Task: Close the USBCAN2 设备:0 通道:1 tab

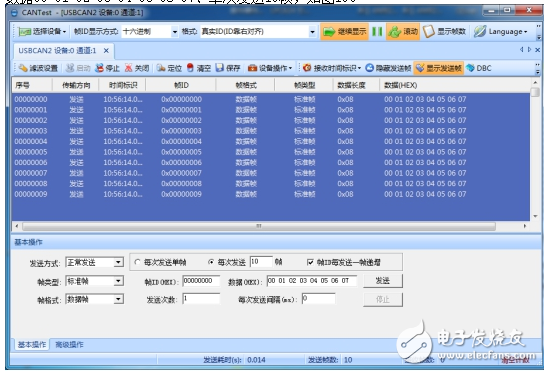Action: tap(106, 51)
